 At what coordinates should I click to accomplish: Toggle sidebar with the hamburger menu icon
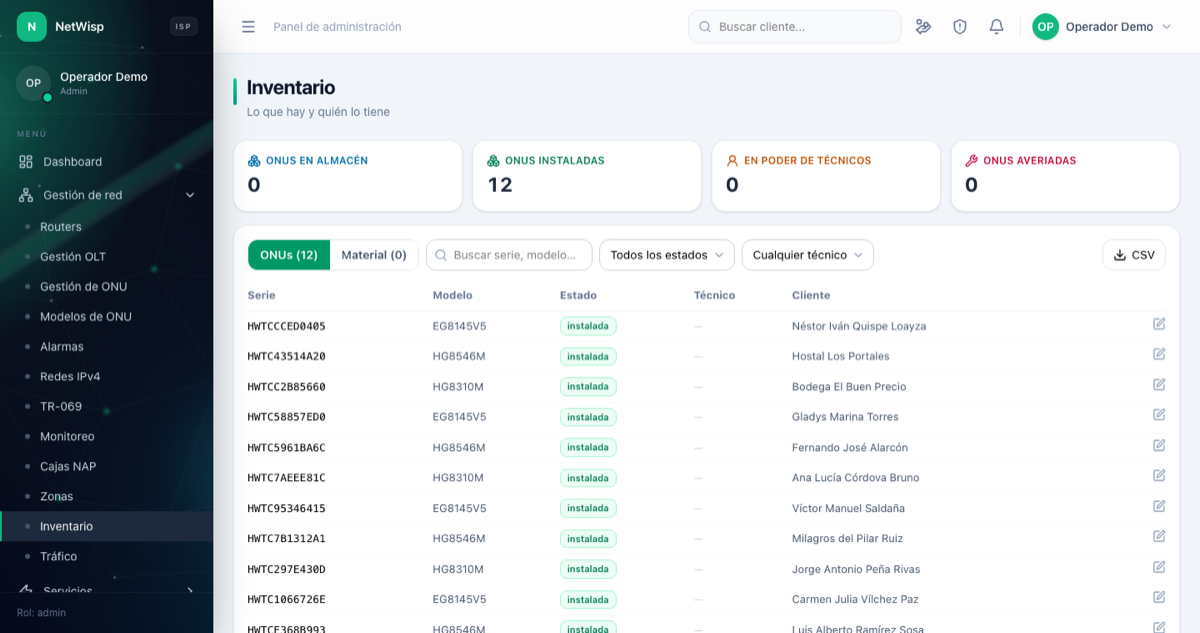click(248, 27)
